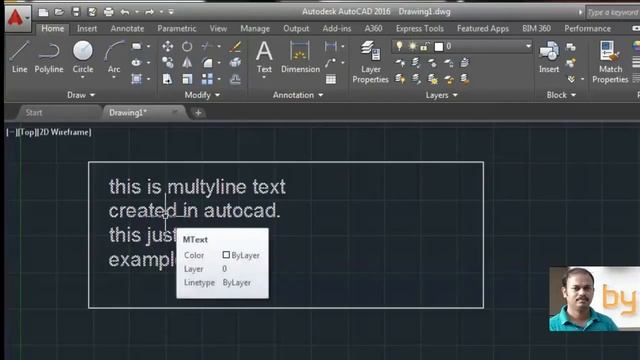Click the Undo arrow icon
The image size is (640, 360).
pyautogui.click(x=125, y=12)
